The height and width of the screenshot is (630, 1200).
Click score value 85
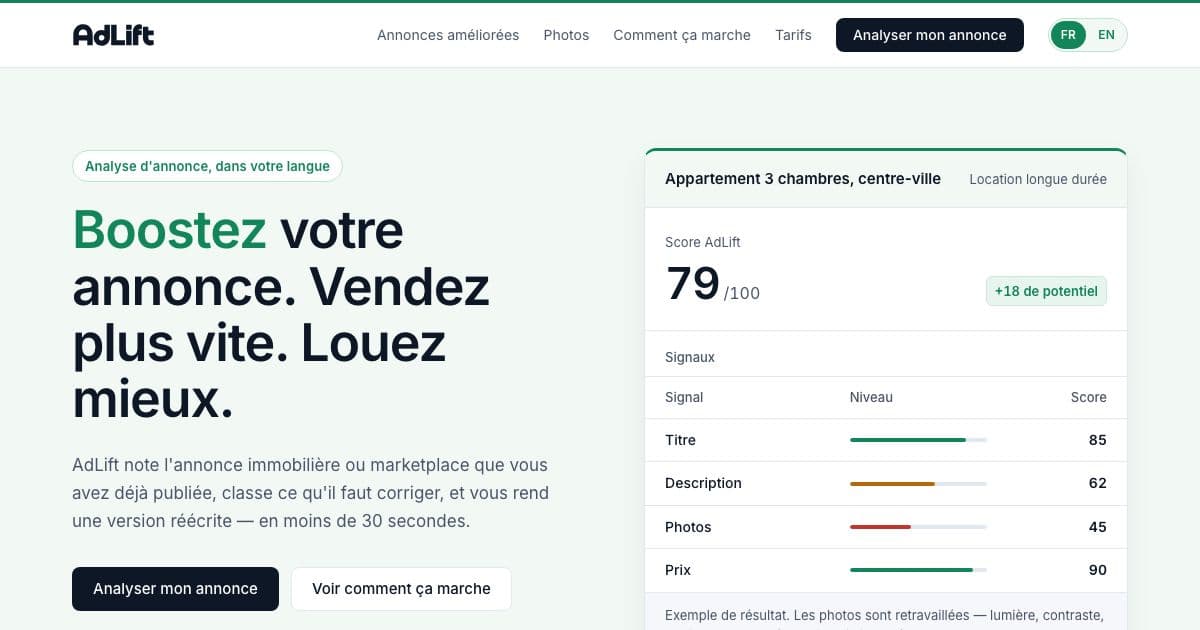[1097, 440]
